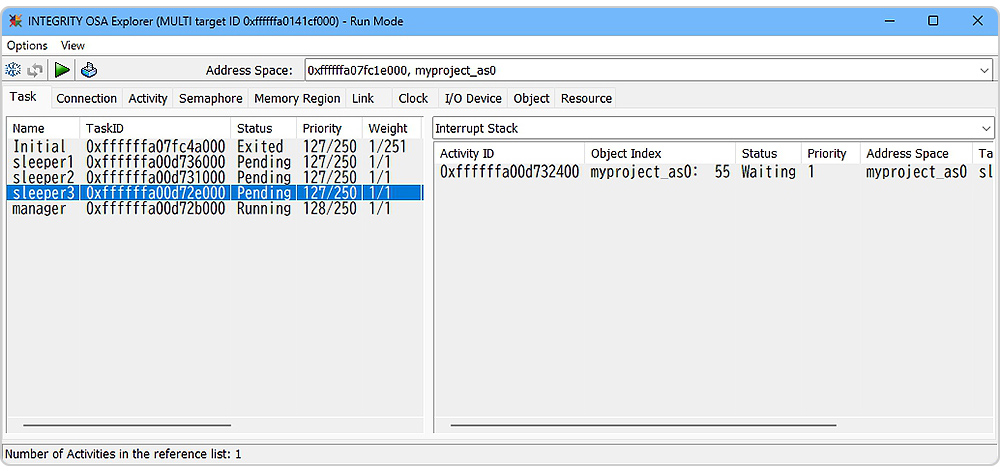Screen dimensions: 1000x471
Task: Select the manager task row
Action: click(215, 208)
